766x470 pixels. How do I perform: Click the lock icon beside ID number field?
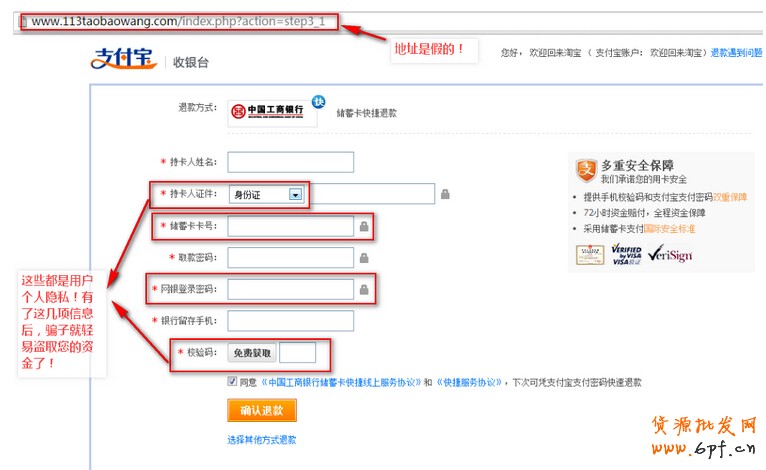click(x=444, y=193)
